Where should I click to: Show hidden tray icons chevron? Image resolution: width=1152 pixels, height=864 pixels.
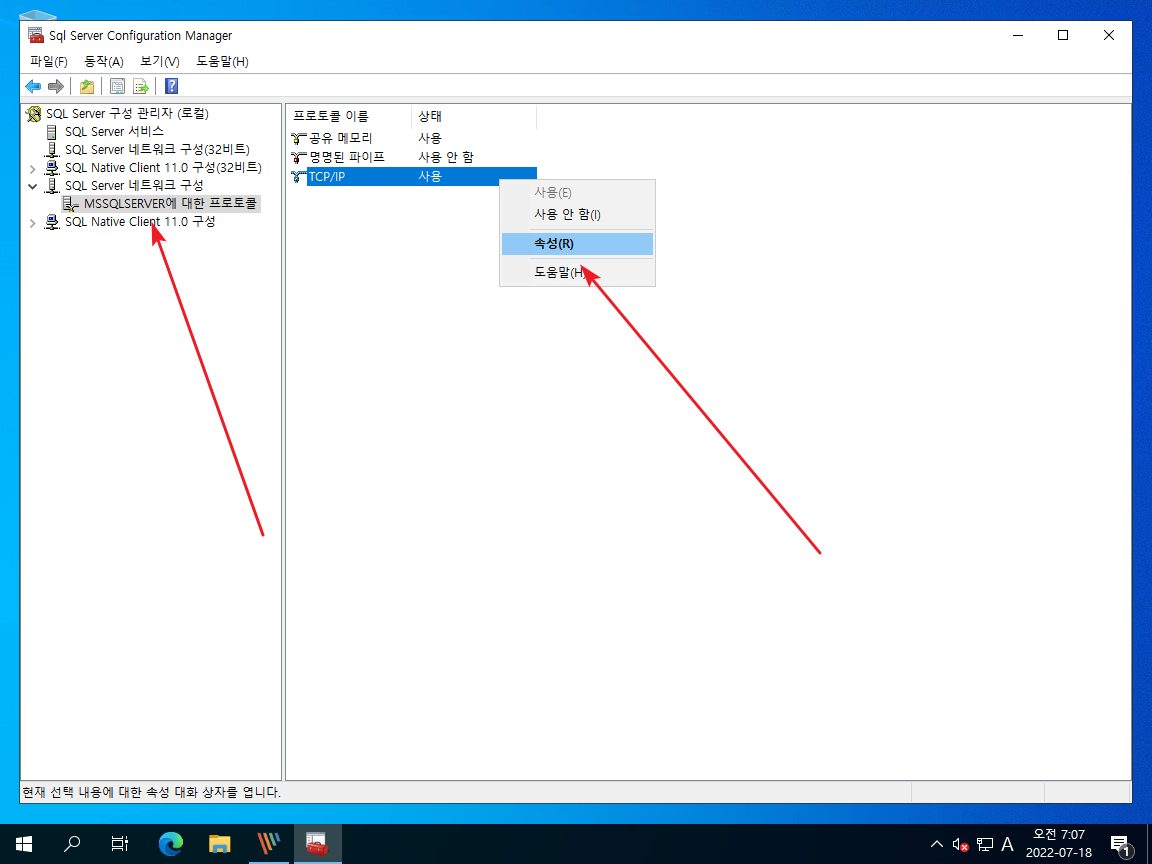pyautogui.click(x=937, y=844)
